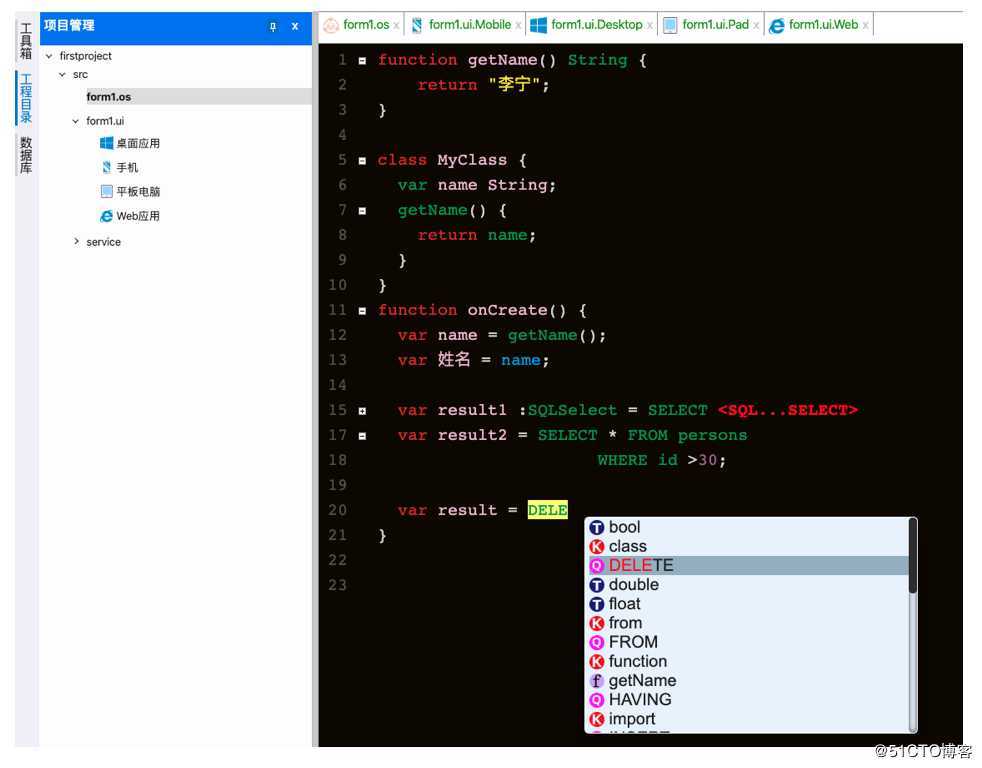Fold the MyClass class at line 5
The height and width of the screenshot is (768, 982).
point(362,161)
